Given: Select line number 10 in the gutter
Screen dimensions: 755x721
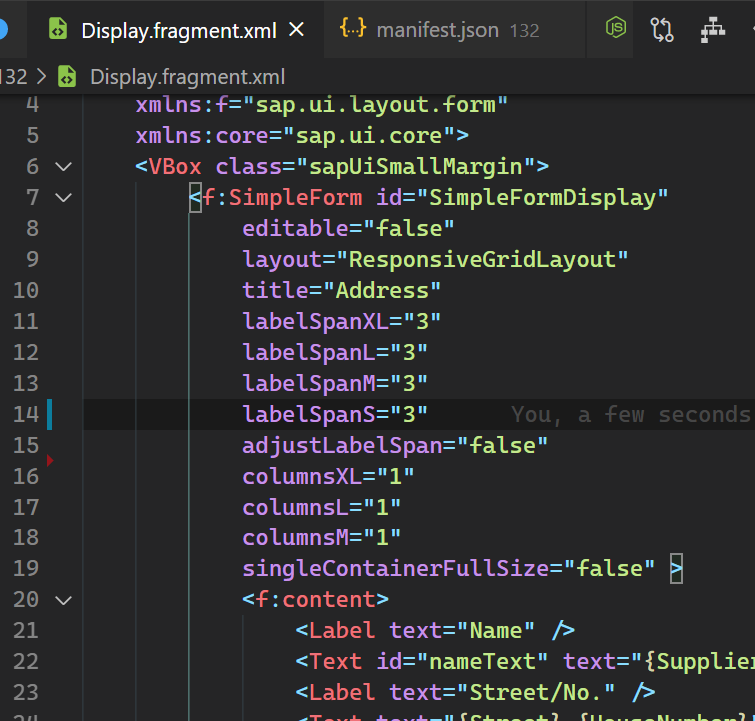Looking at the screenshot, I should 26,290.
